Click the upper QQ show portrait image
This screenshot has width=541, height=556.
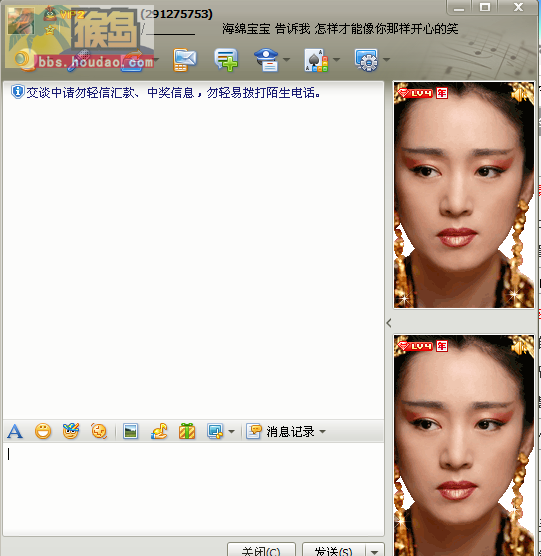[464, 195]
